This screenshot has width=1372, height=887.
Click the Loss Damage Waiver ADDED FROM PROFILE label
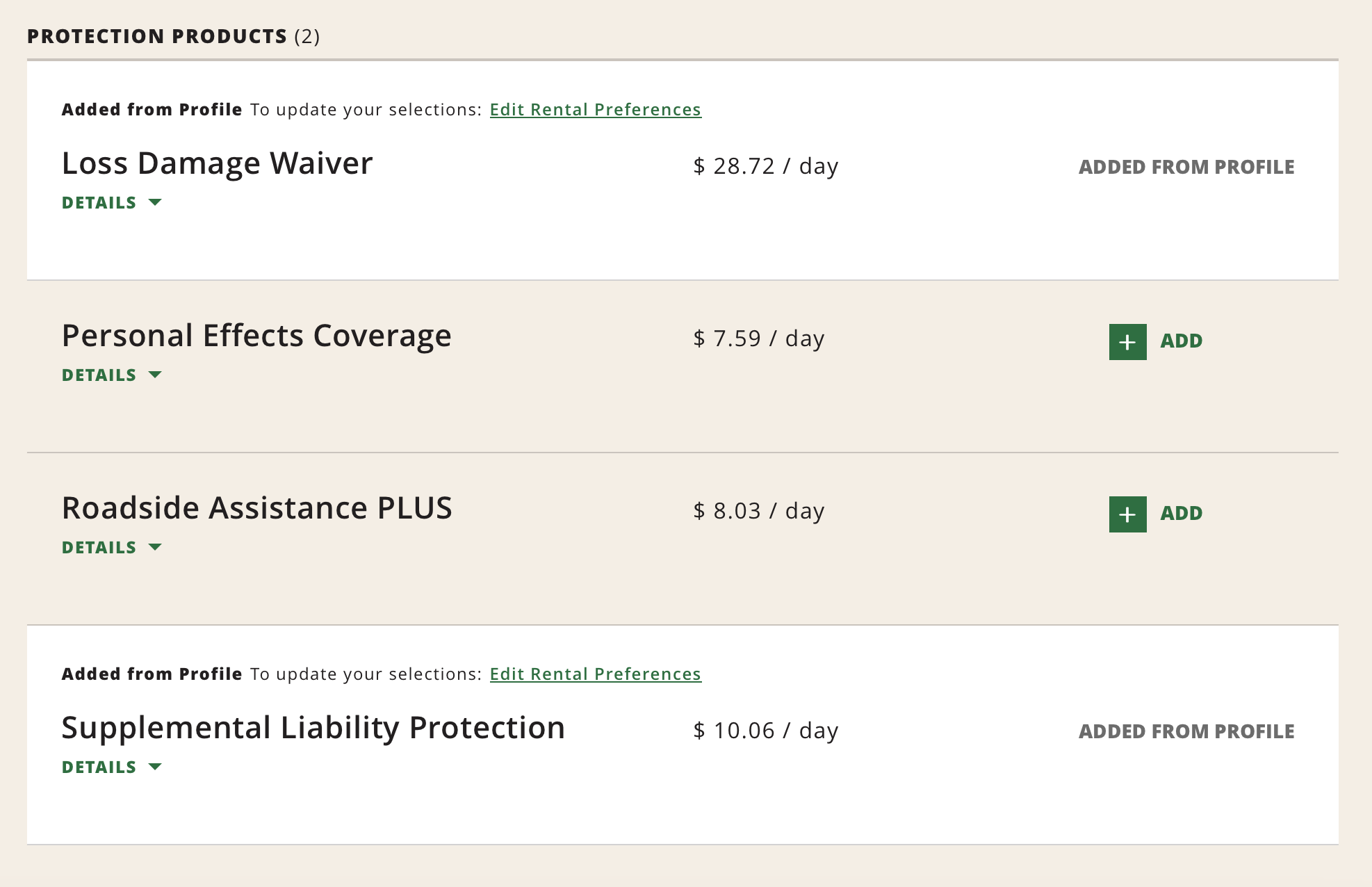(1186, 167)
